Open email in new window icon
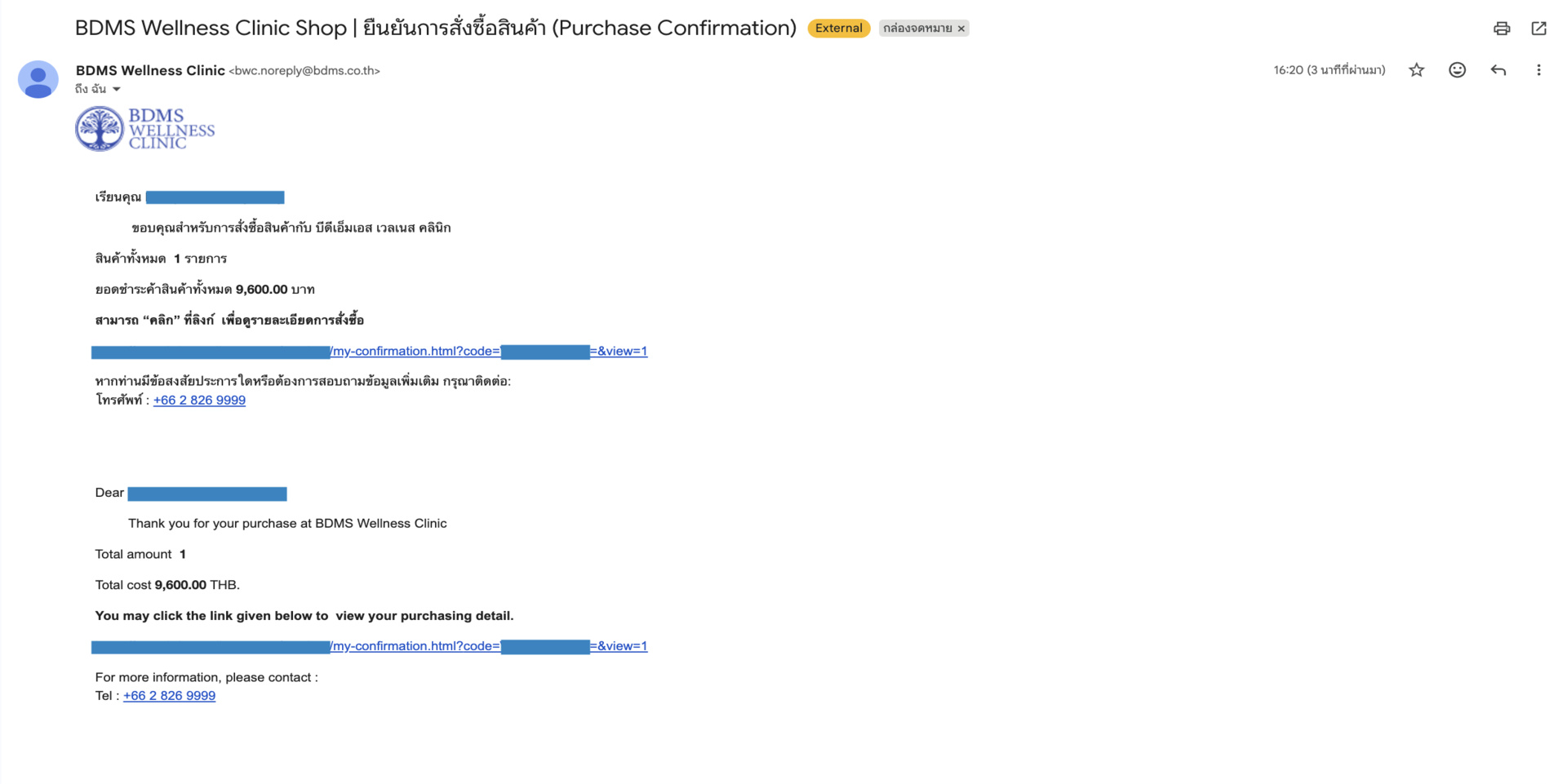The height and width of the screenshot is (784, 1567). click(x=1539, y=29)
